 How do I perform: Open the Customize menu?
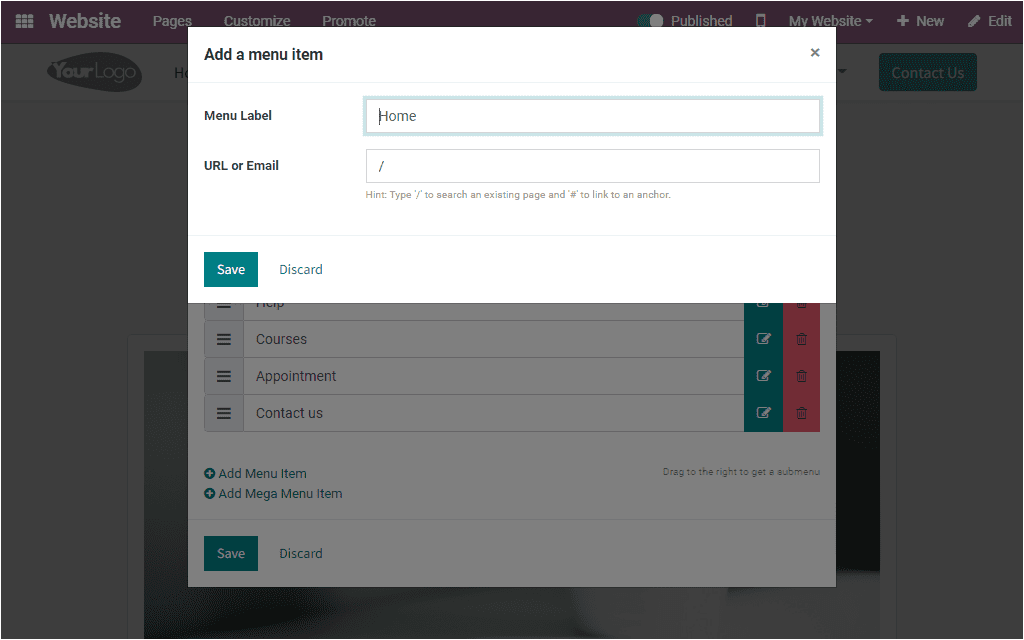256,20
